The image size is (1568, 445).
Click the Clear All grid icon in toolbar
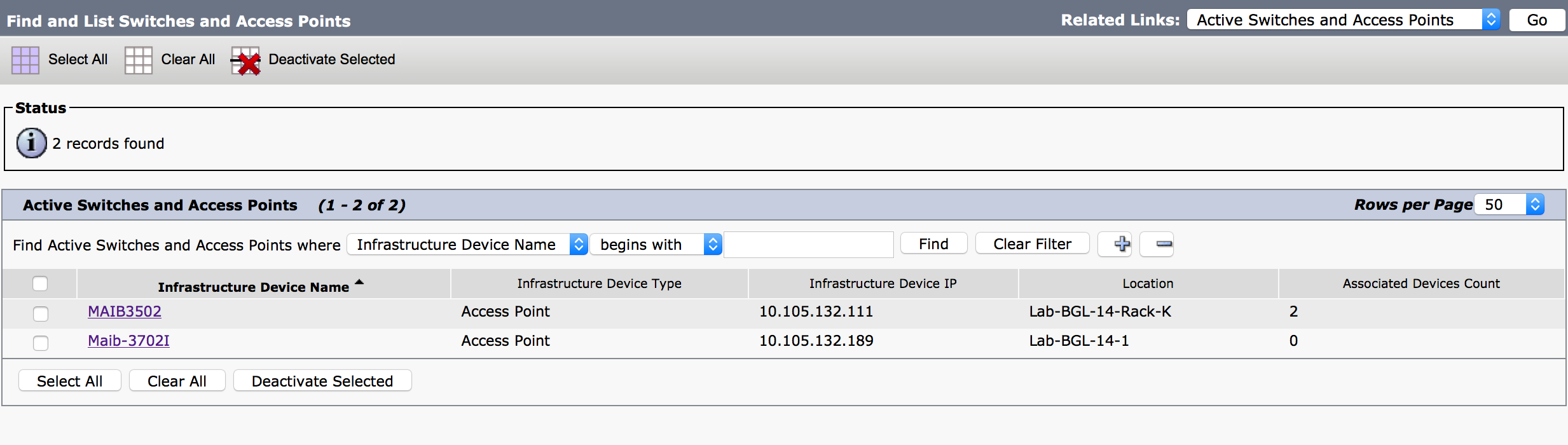pos(138,60)
